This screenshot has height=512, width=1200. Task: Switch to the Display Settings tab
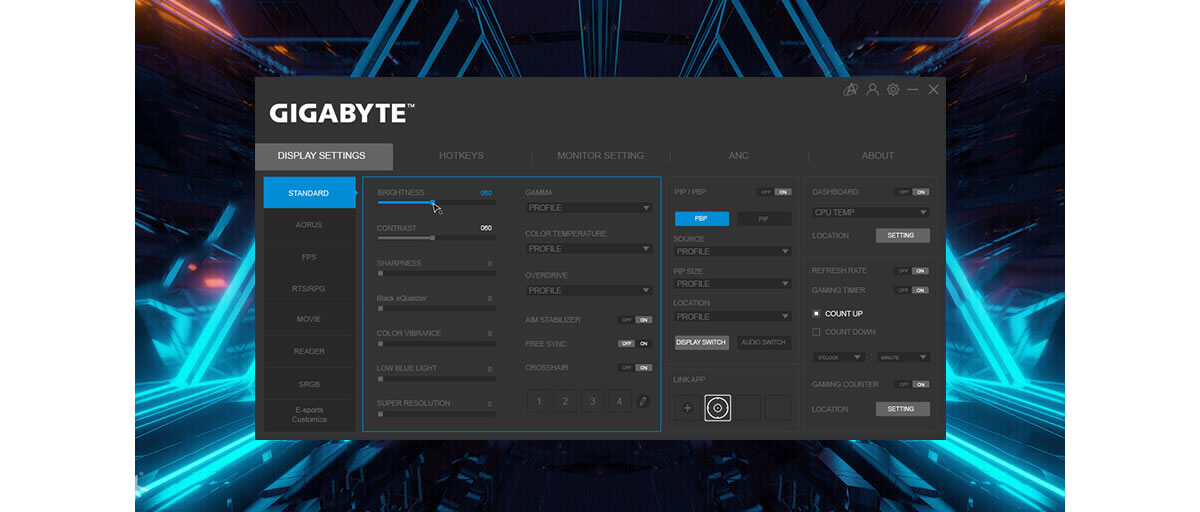click(x=323, y=156)
